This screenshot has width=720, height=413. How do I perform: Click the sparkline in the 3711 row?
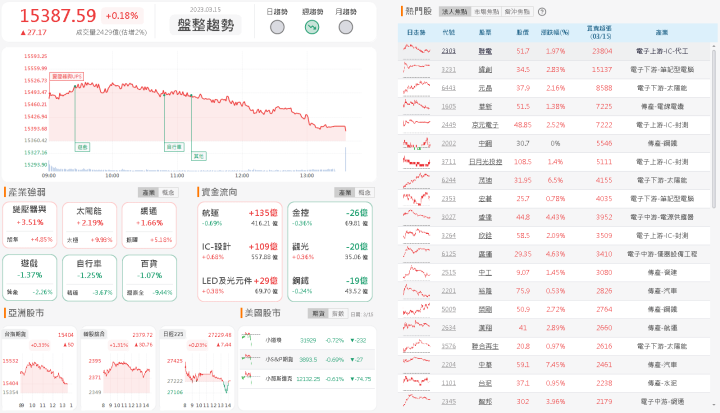pos(416,161)
